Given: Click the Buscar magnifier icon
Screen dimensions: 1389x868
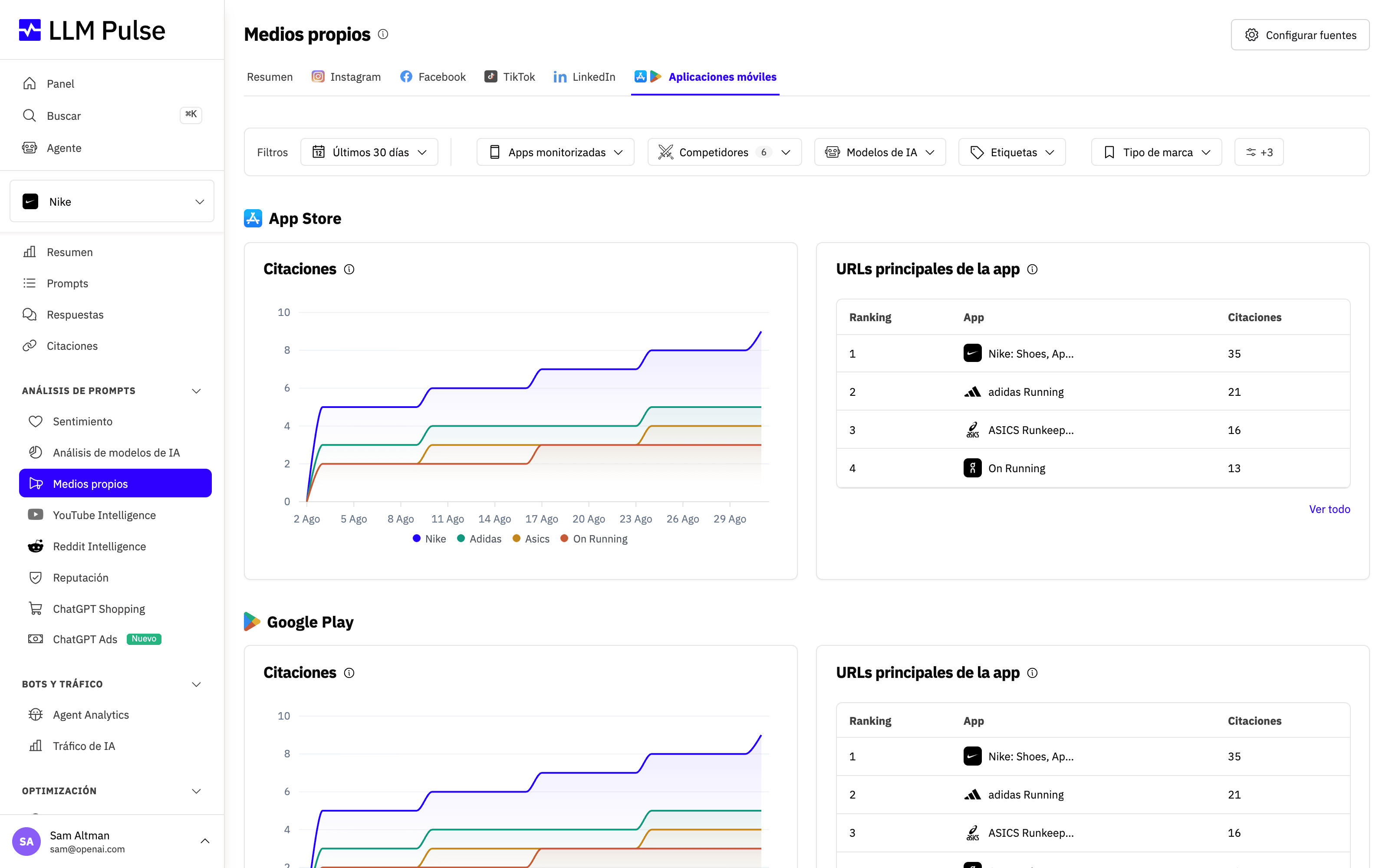Looking at the screenshot, I should tap(29, 115).
